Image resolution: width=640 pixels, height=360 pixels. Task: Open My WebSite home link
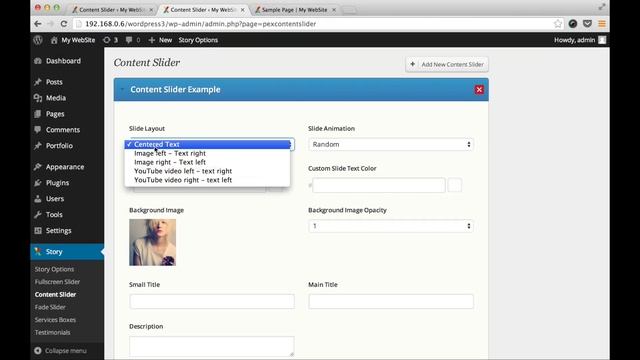pos(73,40)
